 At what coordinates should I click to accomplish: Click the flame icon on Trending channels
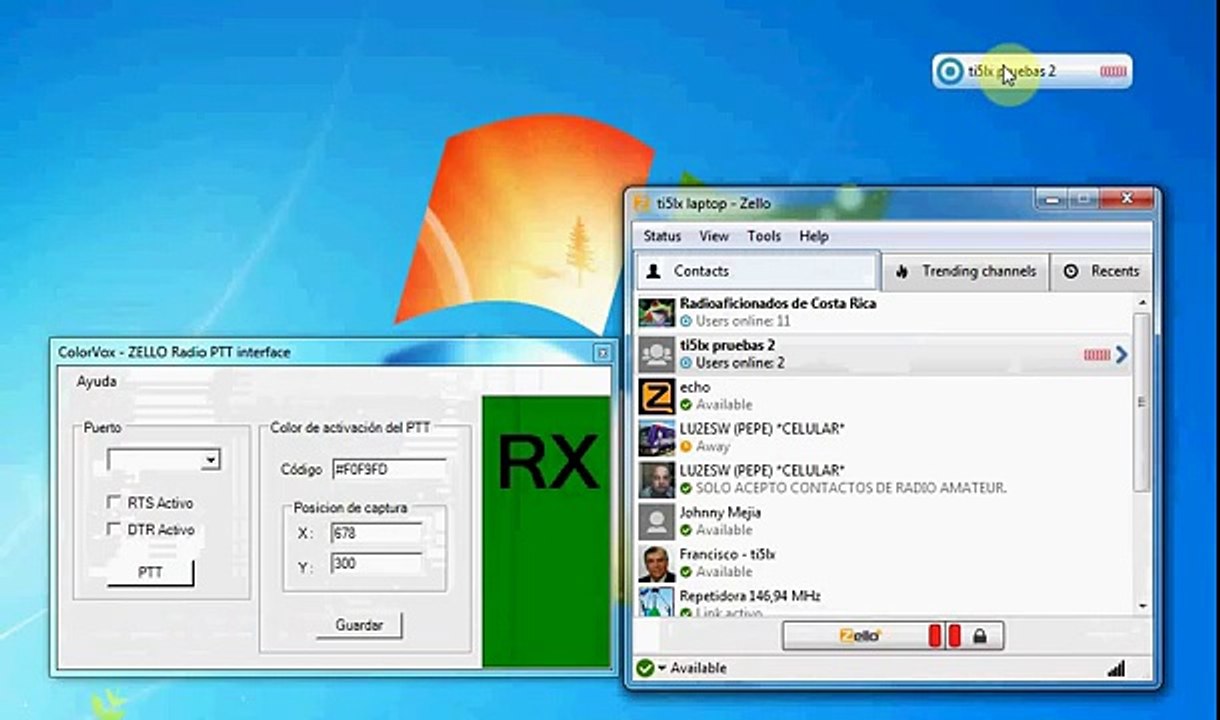click(902, 271)
